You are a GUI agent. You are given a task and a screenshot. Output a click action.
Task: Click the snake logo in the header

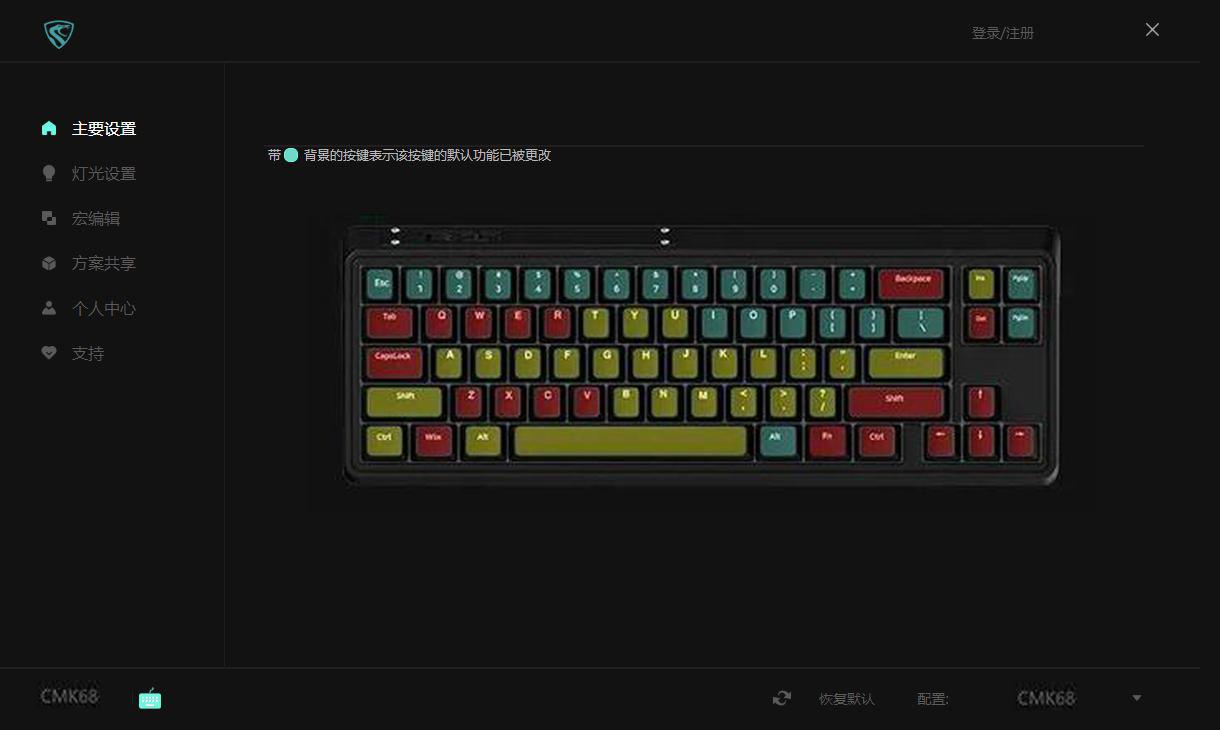(x=59, y=34)
